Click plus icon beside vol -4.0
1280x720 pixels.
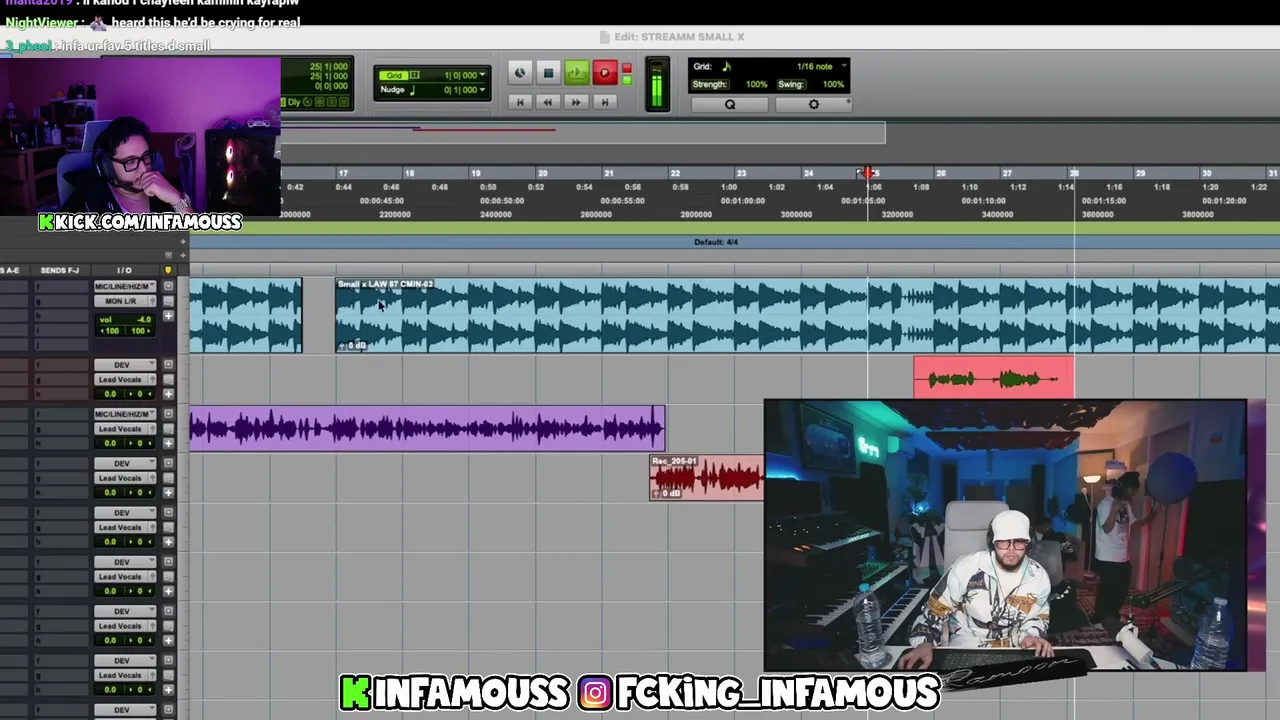point(168,317)
